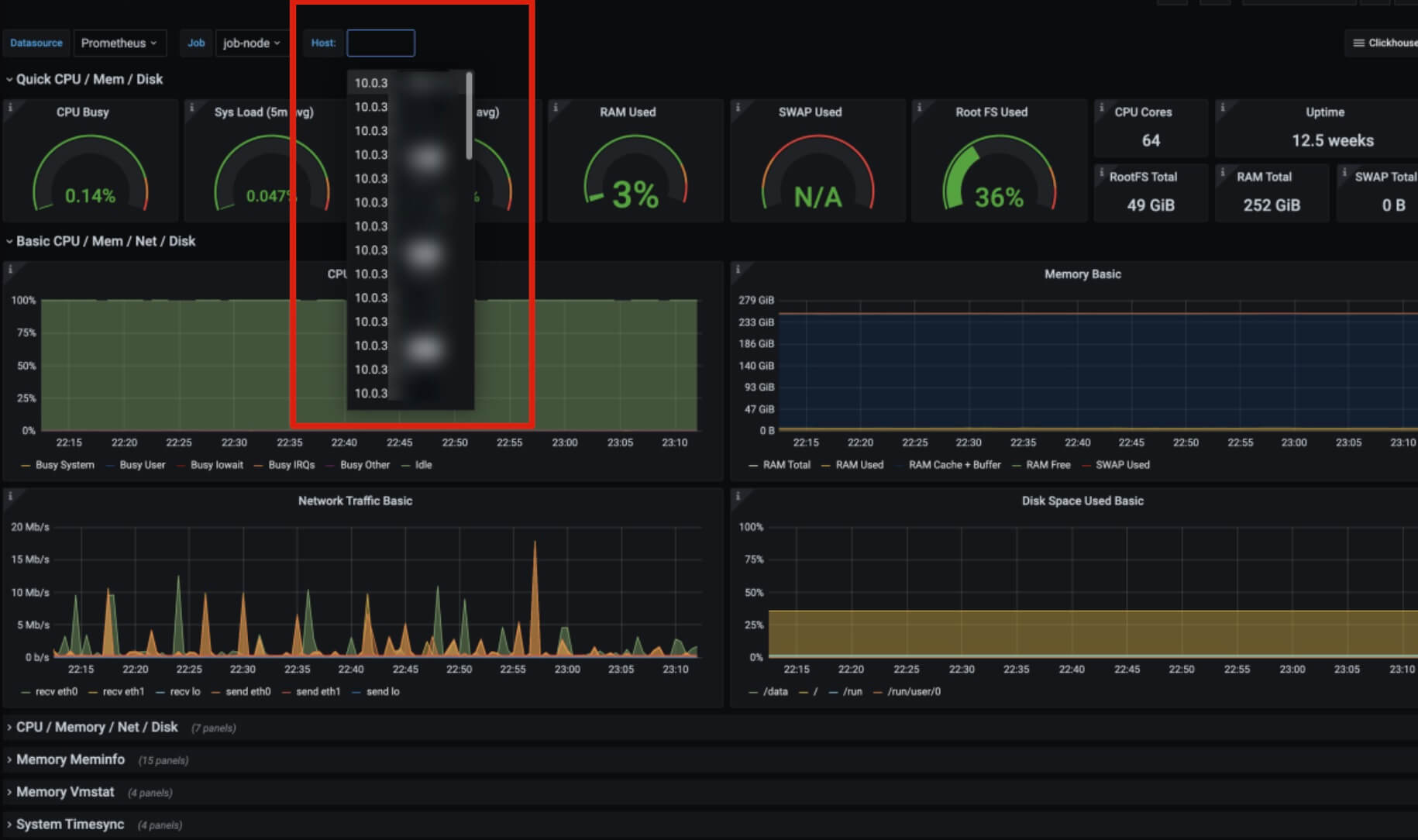
Task: Select the first host entry in the dropdown list
Action: (372, 83)
